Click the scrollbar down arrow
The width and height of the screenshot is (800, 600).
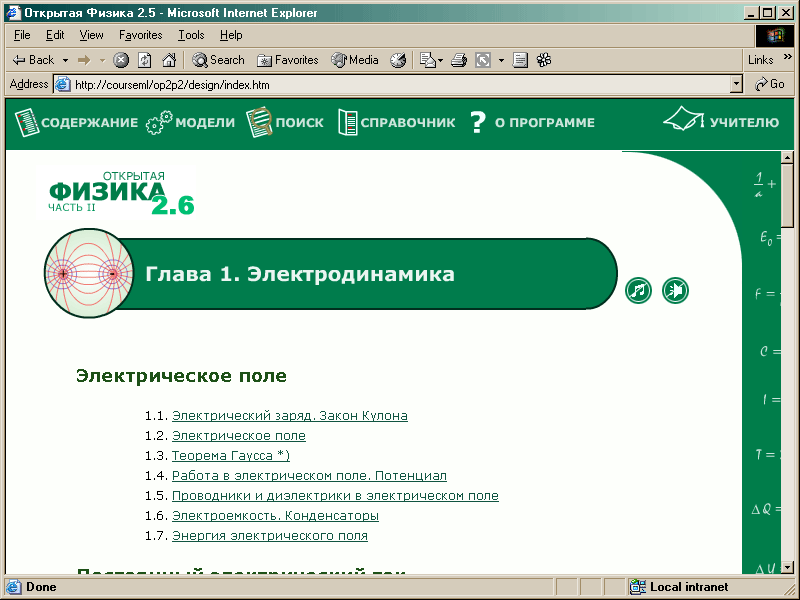click(x=787, y=567)
